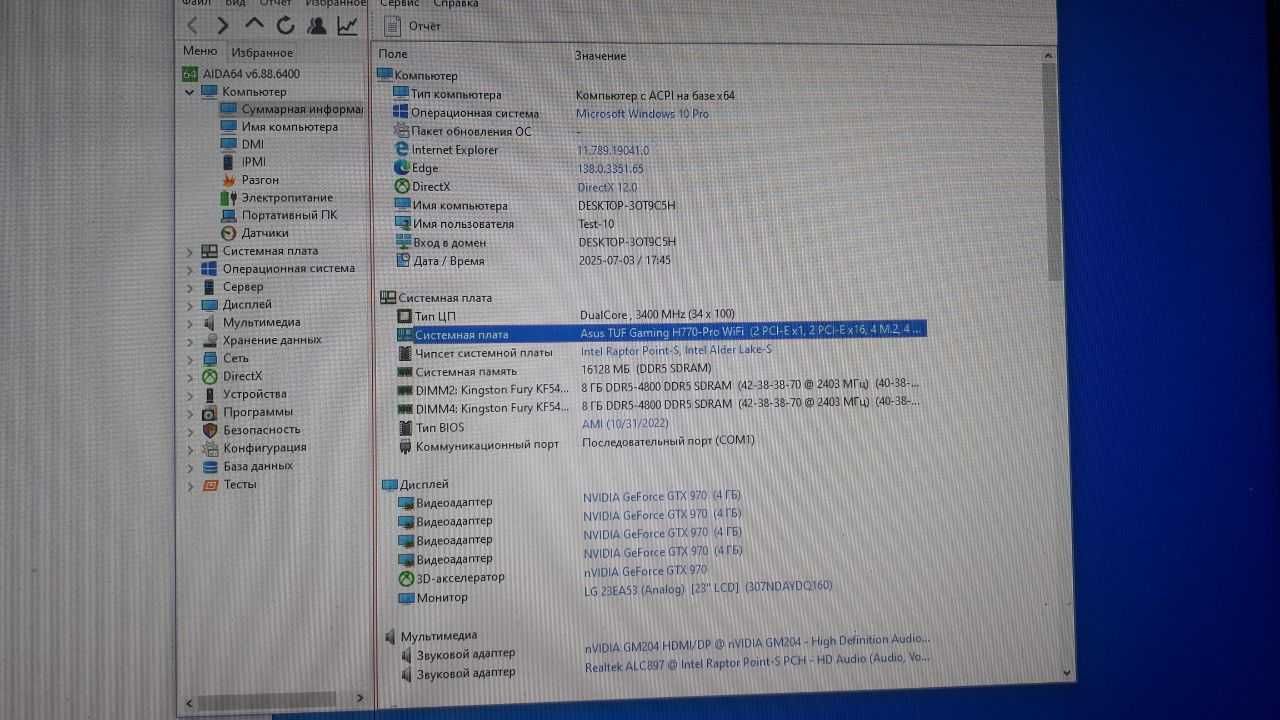Image resolution: width=1280 pixels, height=720 pixels.
Task: Expand the Тесты tree node
Action: [190, 485]
